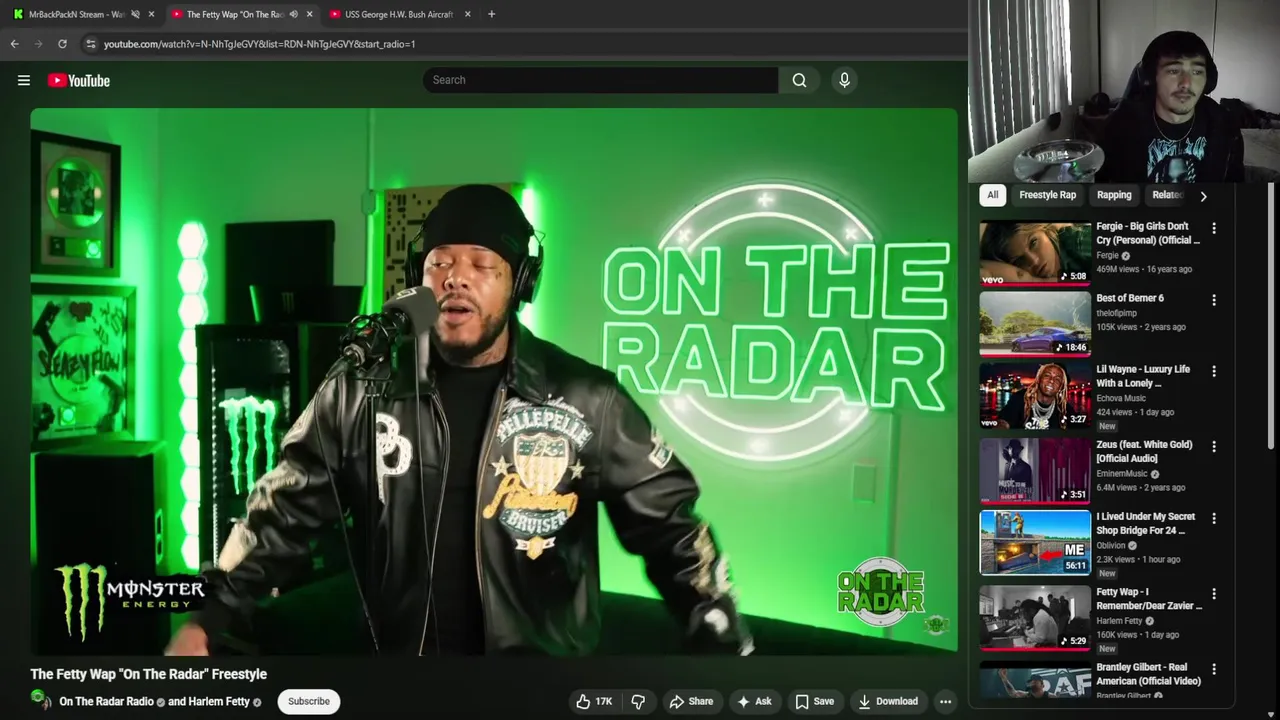The width and height of the screenshot is (1280, 720).
Task: Save video to a playlist
Action: (815, 701)
